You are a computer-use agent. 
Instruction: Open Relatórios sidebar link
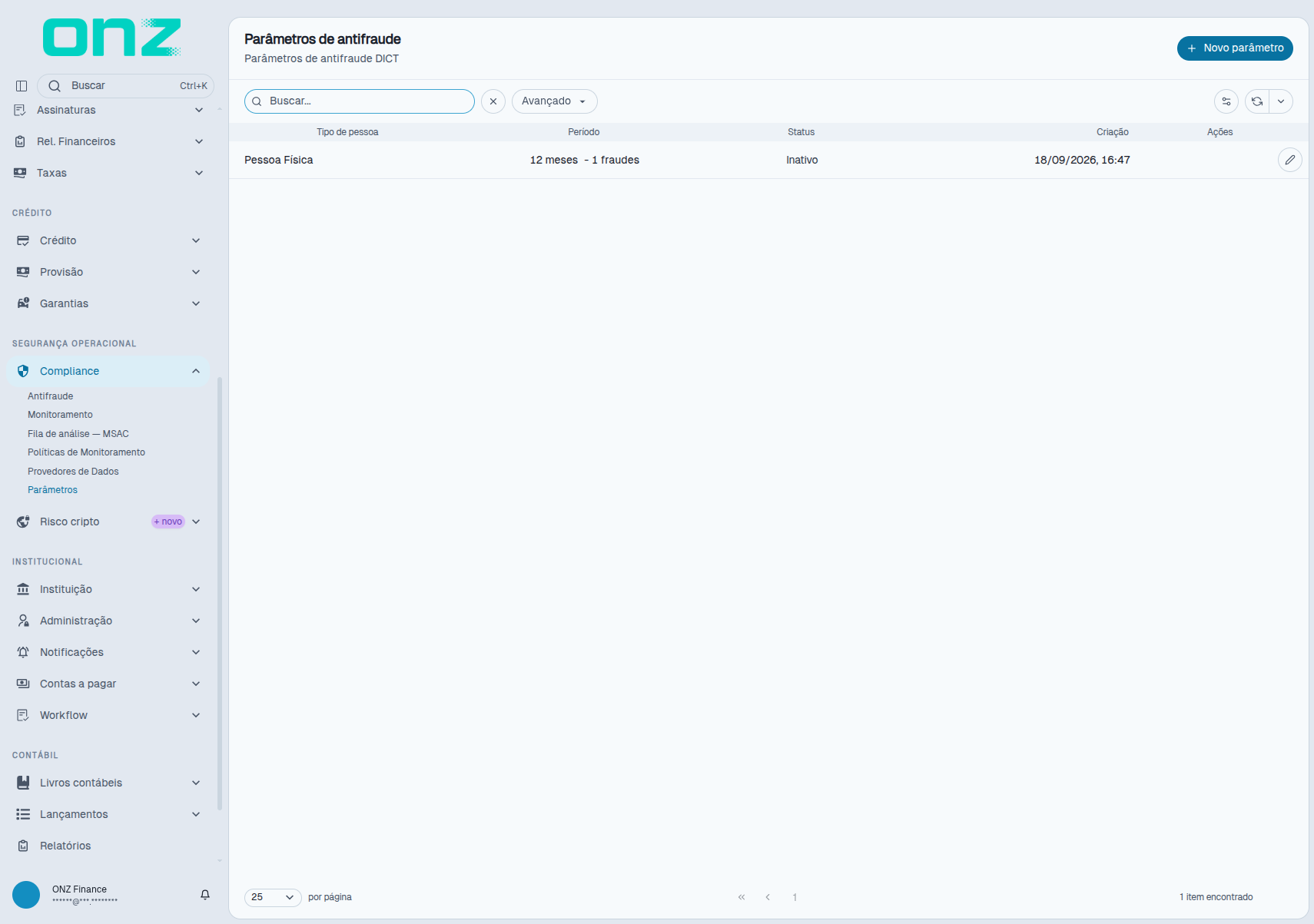click(x=65, y=846)
